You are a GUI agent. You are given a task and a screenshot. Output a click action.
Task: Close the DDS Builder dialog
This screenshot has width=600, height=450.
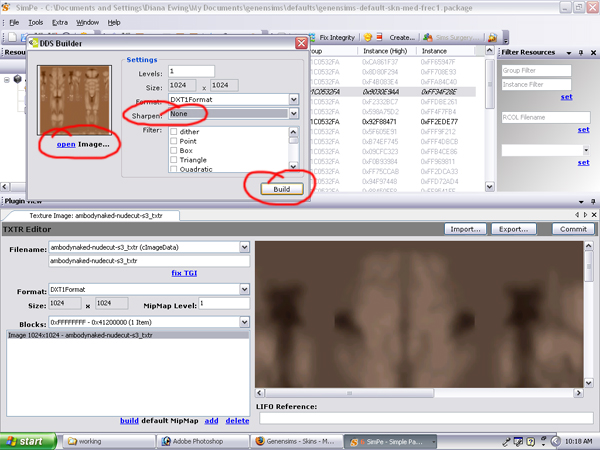[301, 43]
